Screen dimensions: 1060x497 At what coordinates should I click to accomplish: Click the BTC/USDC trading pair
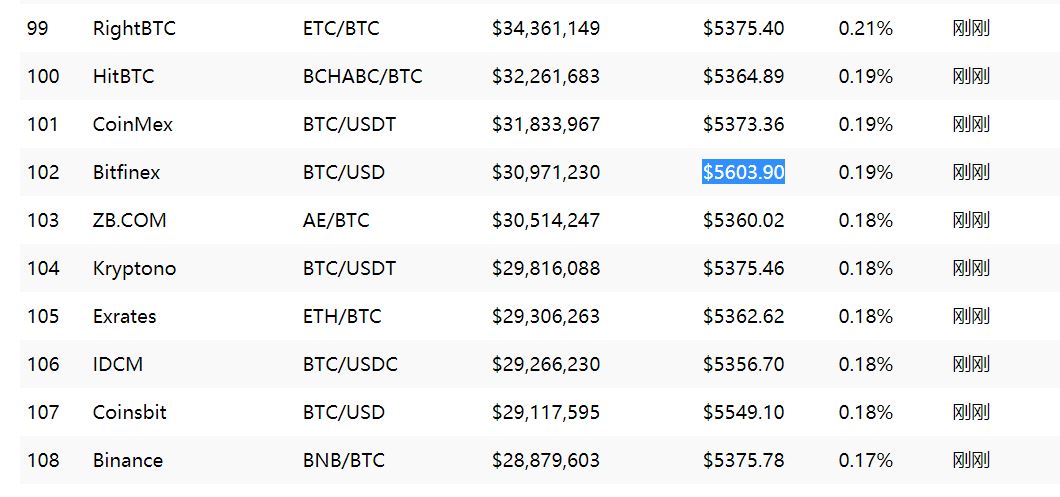[350, 364]
